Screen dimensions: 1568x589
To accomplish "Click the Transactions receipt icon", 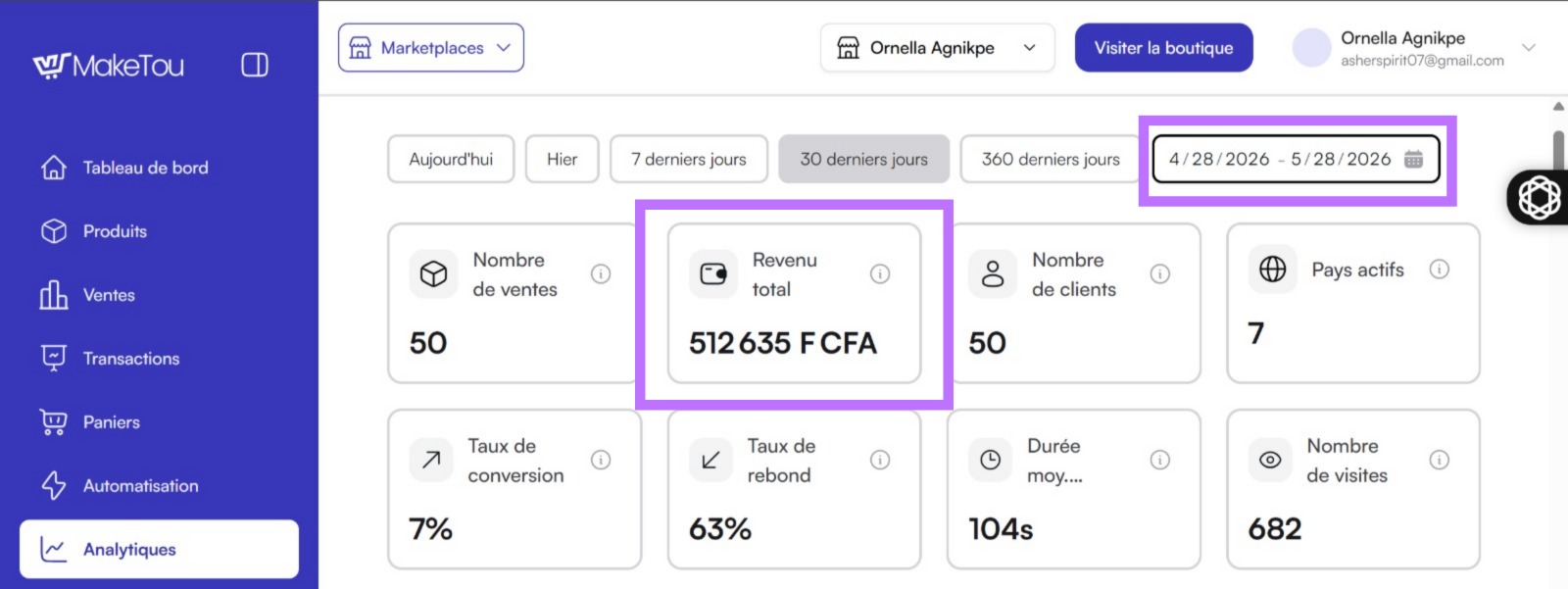I will [54, 358].
